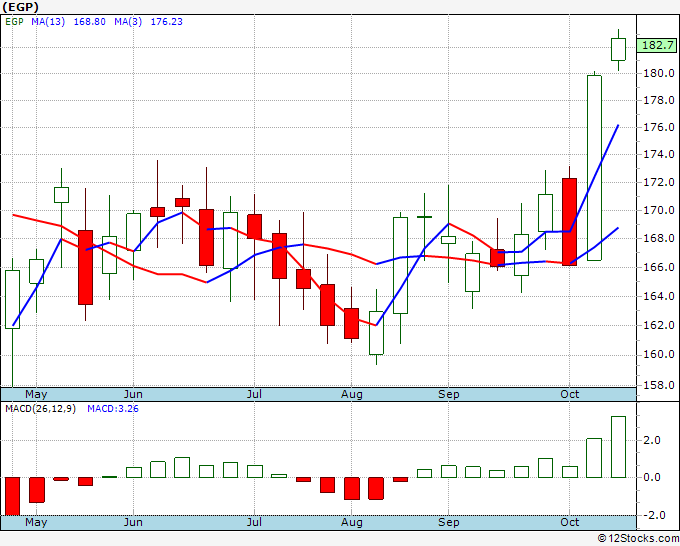Select the tall green October candle body

[x=594, y=168]
